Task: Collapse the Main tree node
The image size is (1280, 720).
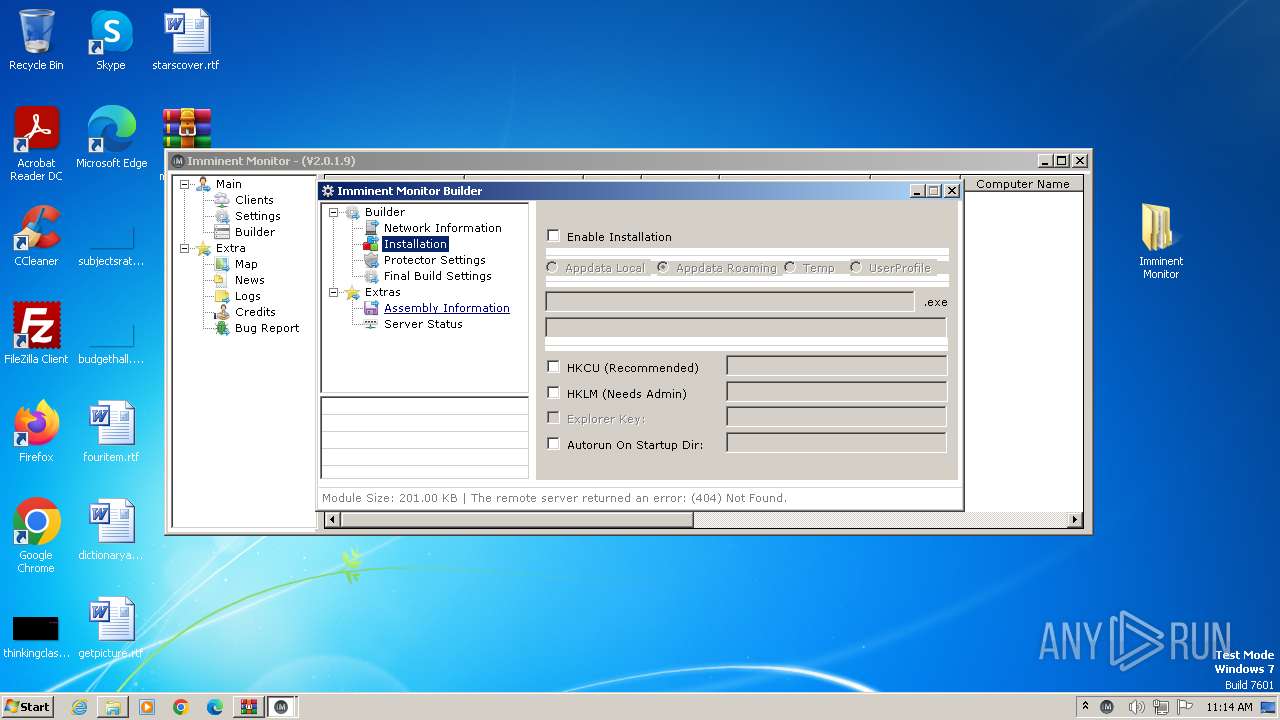Action: [185, 184]
